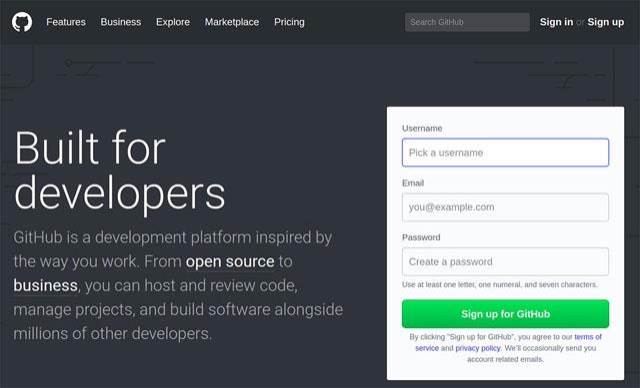This screenshot has width=640, height=388.
Task: Select the Email input field
Action: tap(505, 207)
